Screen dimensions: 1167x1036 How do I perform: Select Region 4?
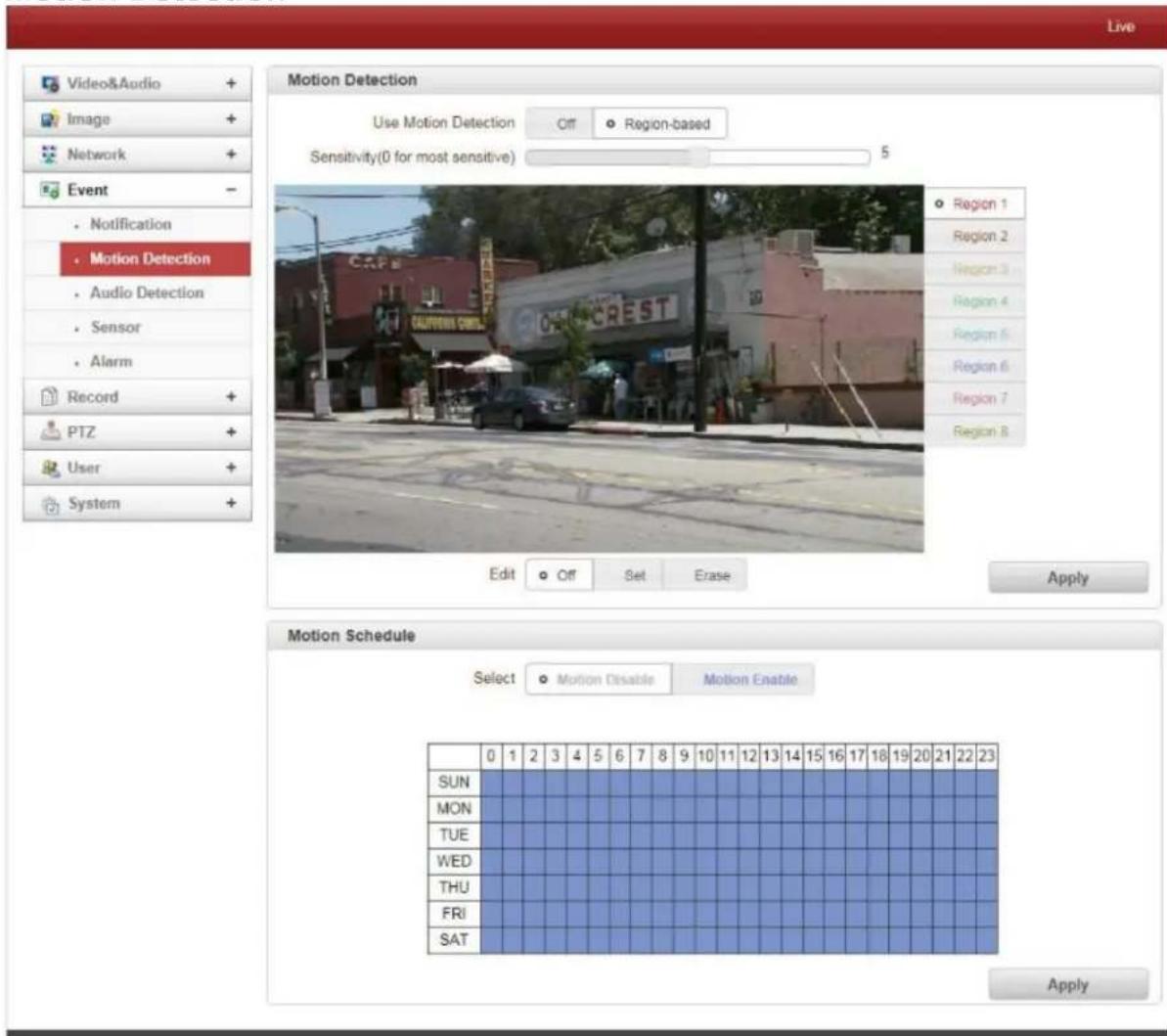[x=974, y=301]
